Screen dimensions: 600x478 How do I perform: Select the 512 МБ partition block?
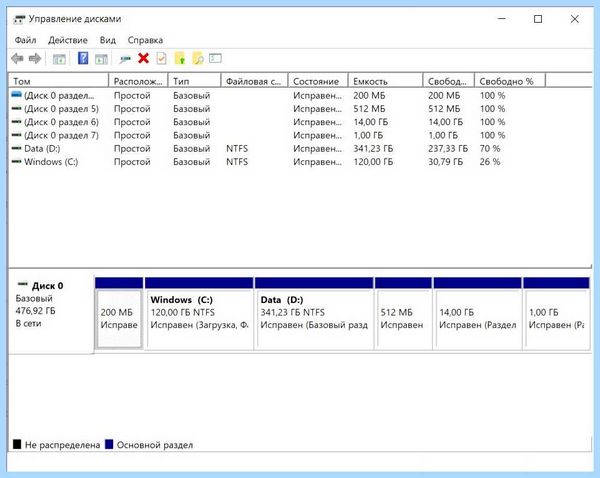403,313
